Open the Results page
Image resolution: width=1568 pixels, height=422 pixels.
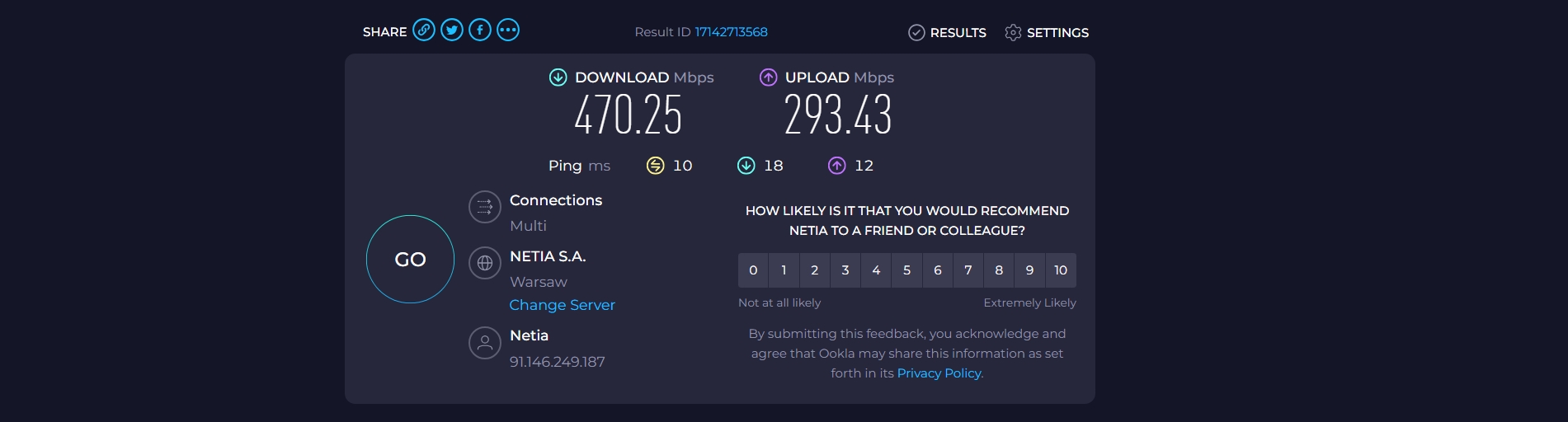tap(947, 32)
